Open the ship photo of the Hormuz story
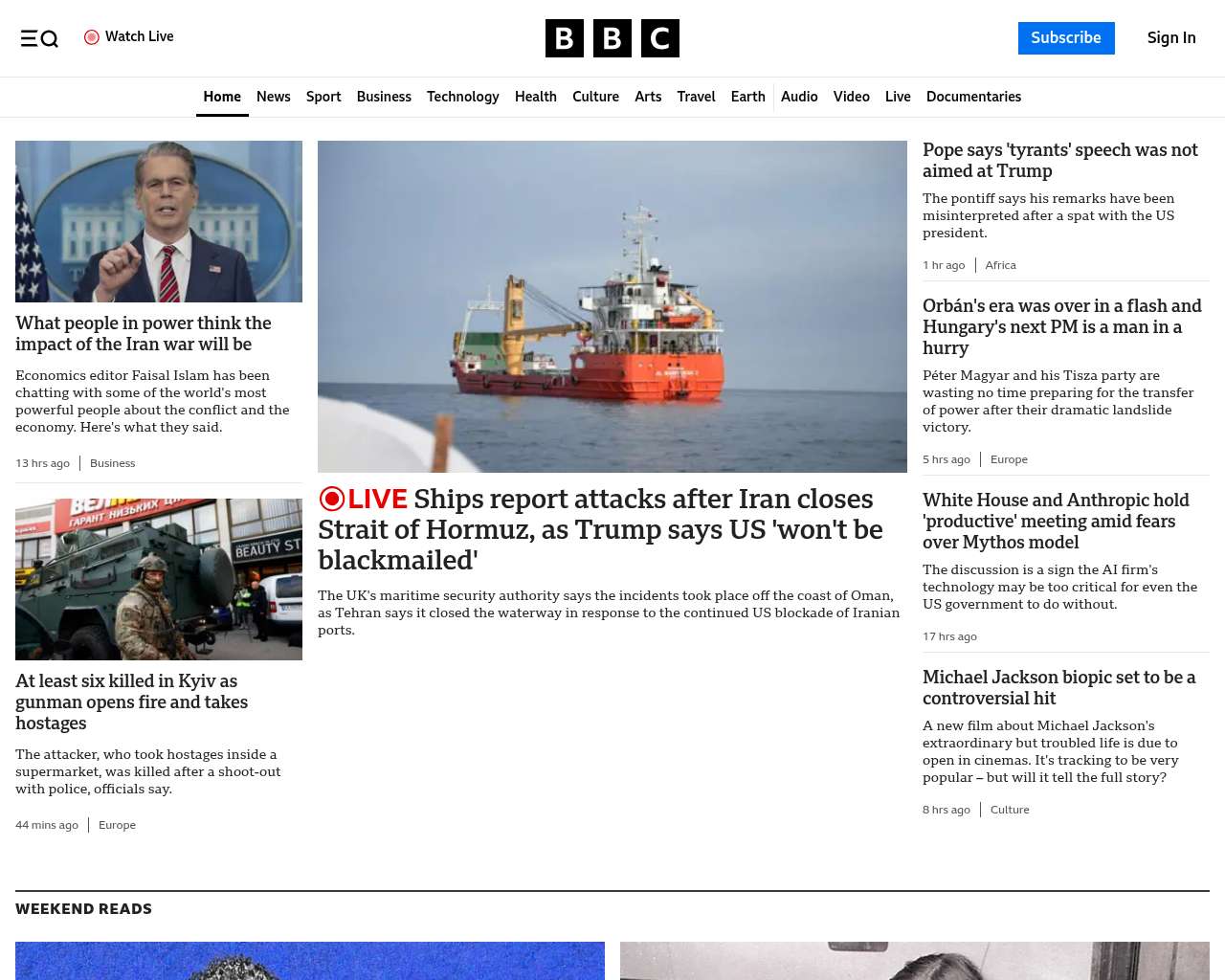This screenshot has width=1225, height=980. point(612,306)
